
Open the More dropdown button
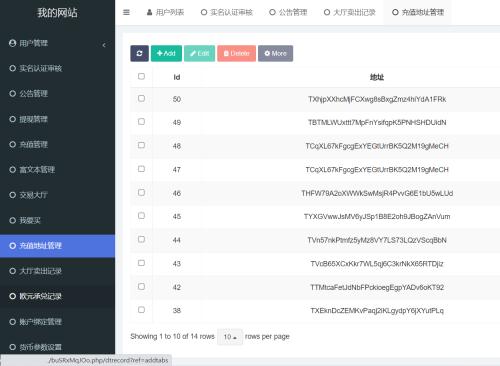pyautogui.click(x=275, y=53)
